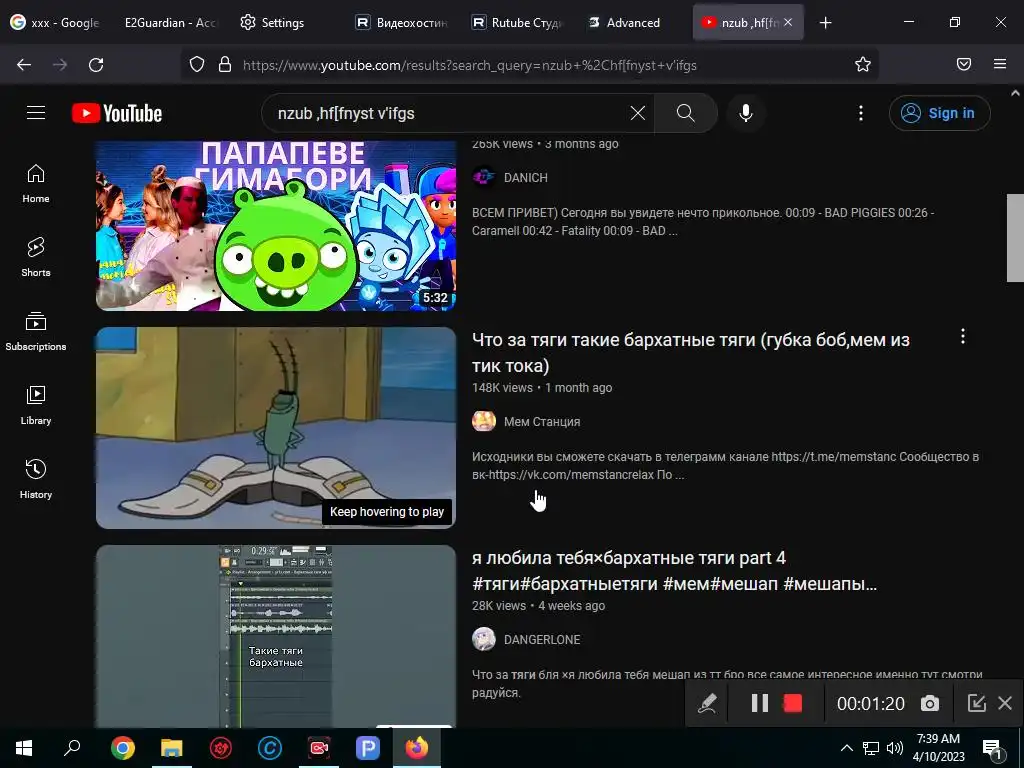Show hidden system tray icons
1024x768 pixels.
[x=846, y=748]
